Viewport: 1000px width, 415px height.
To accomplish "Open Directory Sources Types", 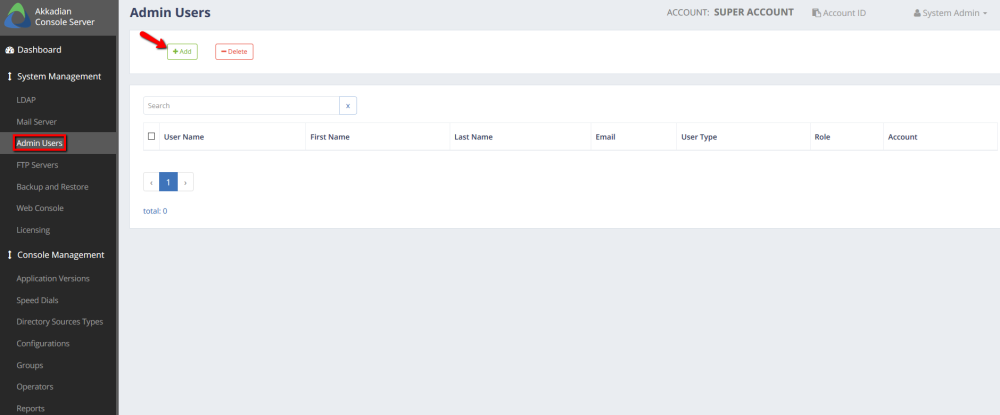I will pyautogui.click(x=59, y=321).
